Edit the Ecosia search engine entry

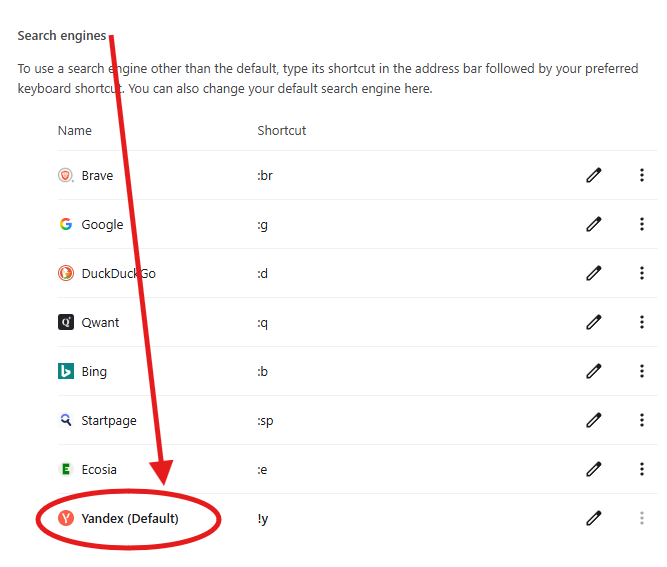594,469
